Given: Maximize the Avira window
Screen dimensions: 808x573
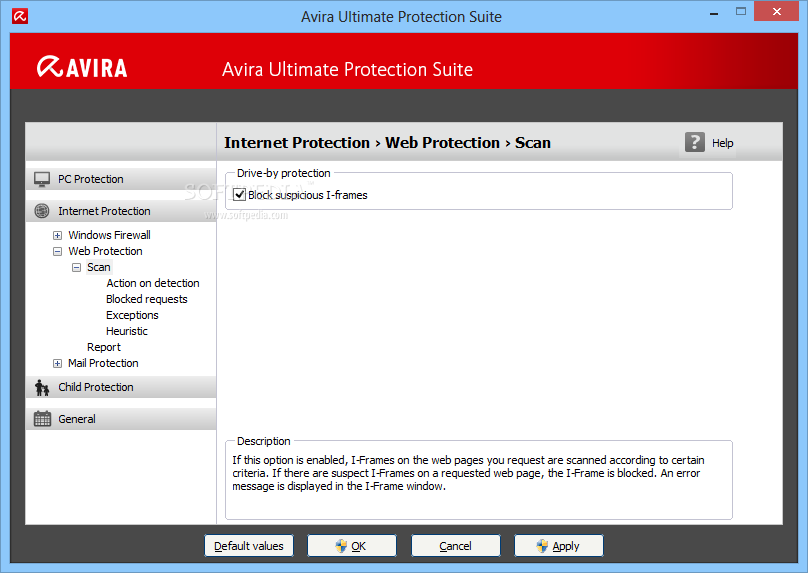Looking at the screenshot, I should click(x=740, y=11).
